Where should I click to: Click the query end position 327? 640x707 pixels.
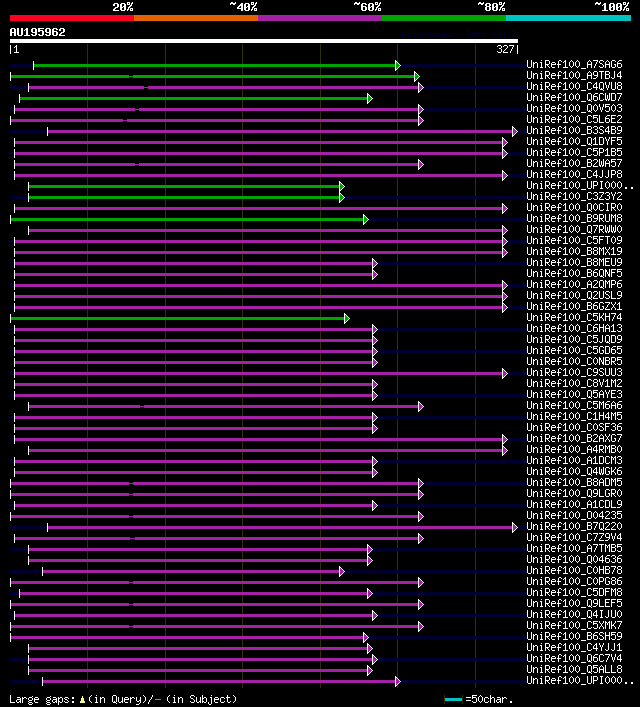click(x=505, y=49)
